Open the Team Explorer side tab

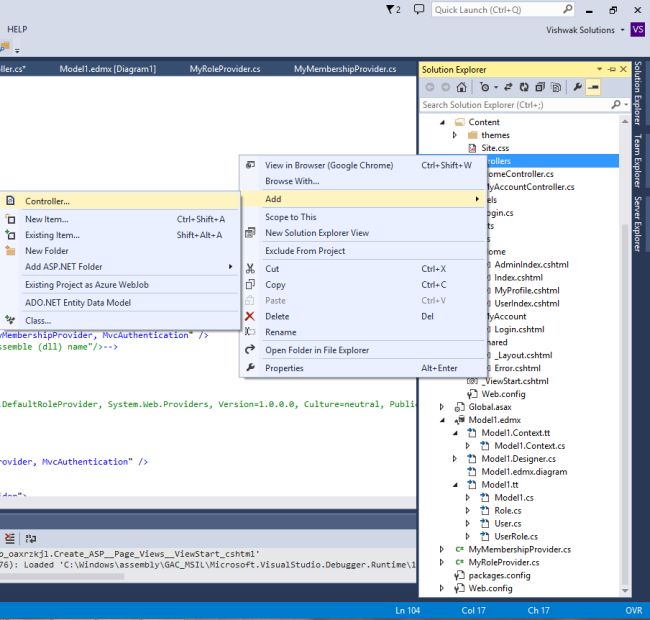click(x=637, y=161)
